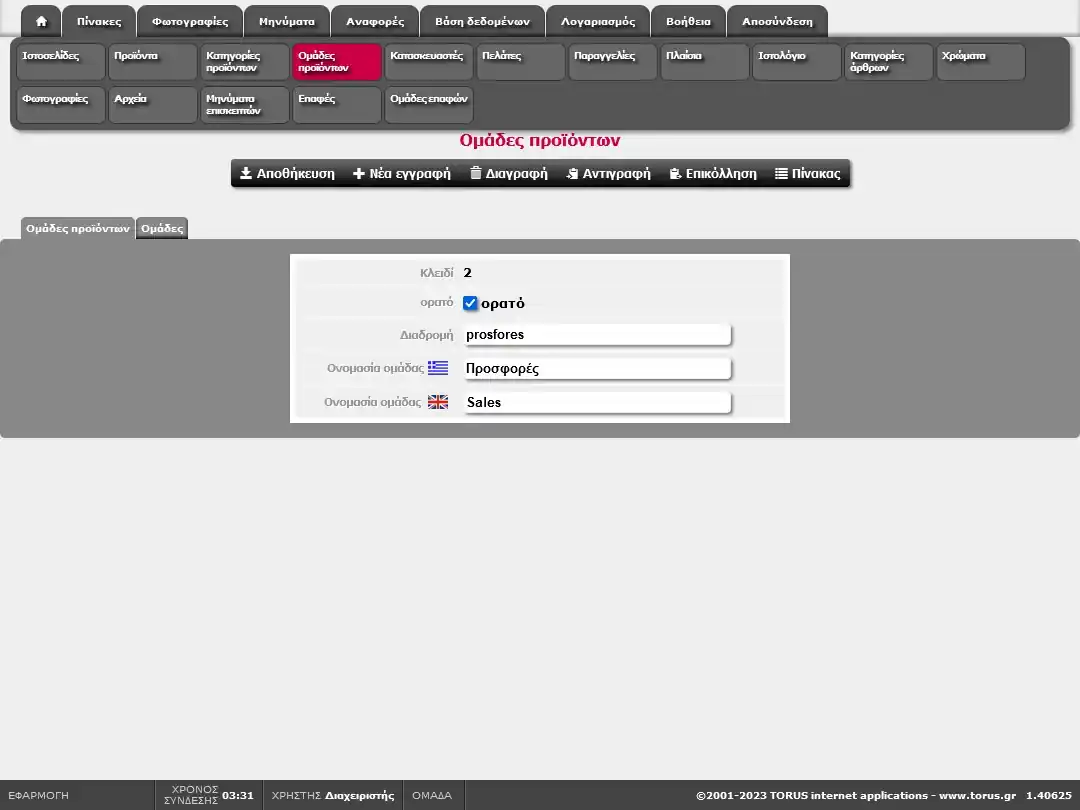
Task: Click the home icon tab
Action: 41,22
